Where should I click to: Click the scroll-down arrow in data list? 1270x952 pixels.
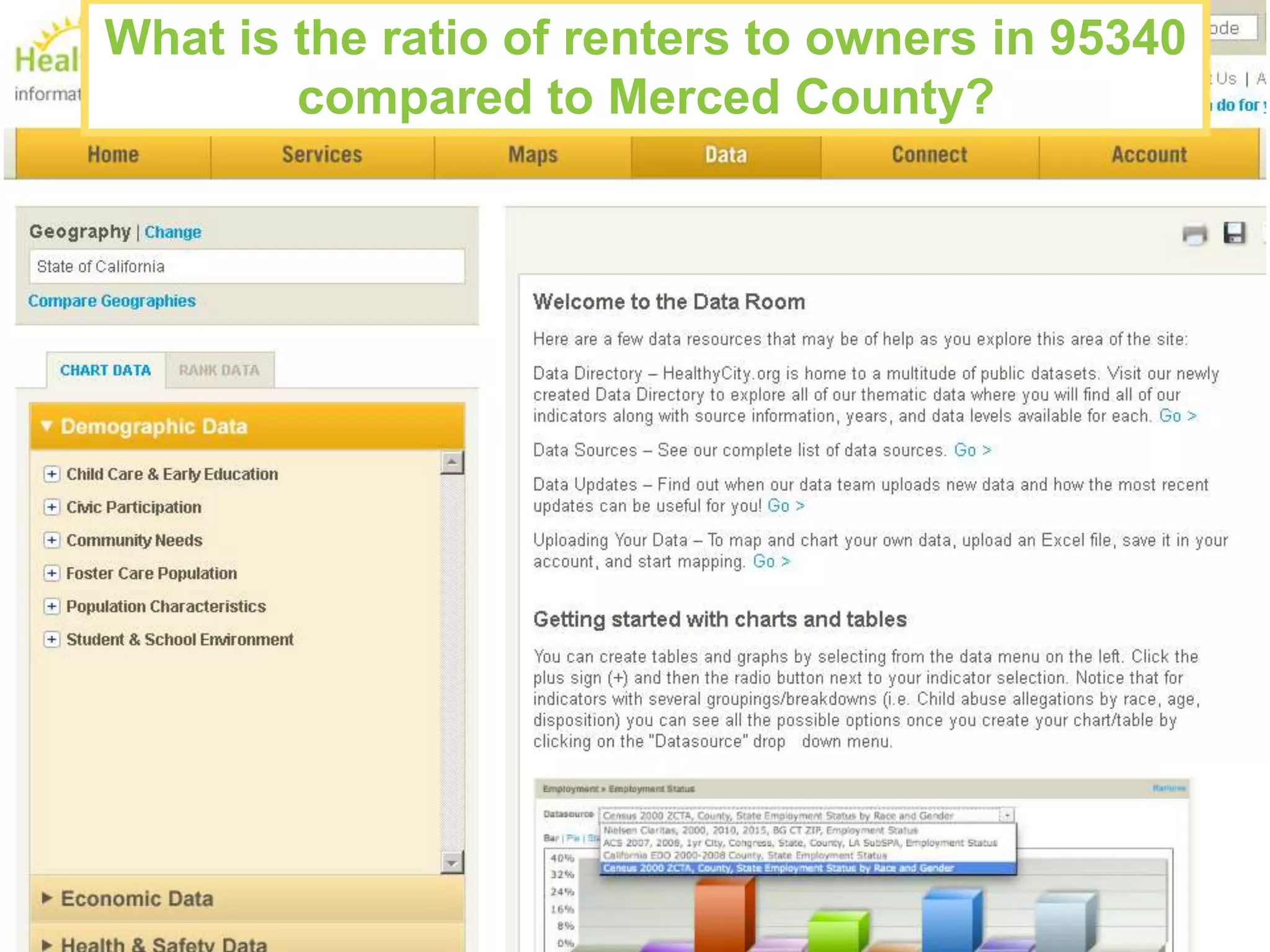(x=452, y=862)
